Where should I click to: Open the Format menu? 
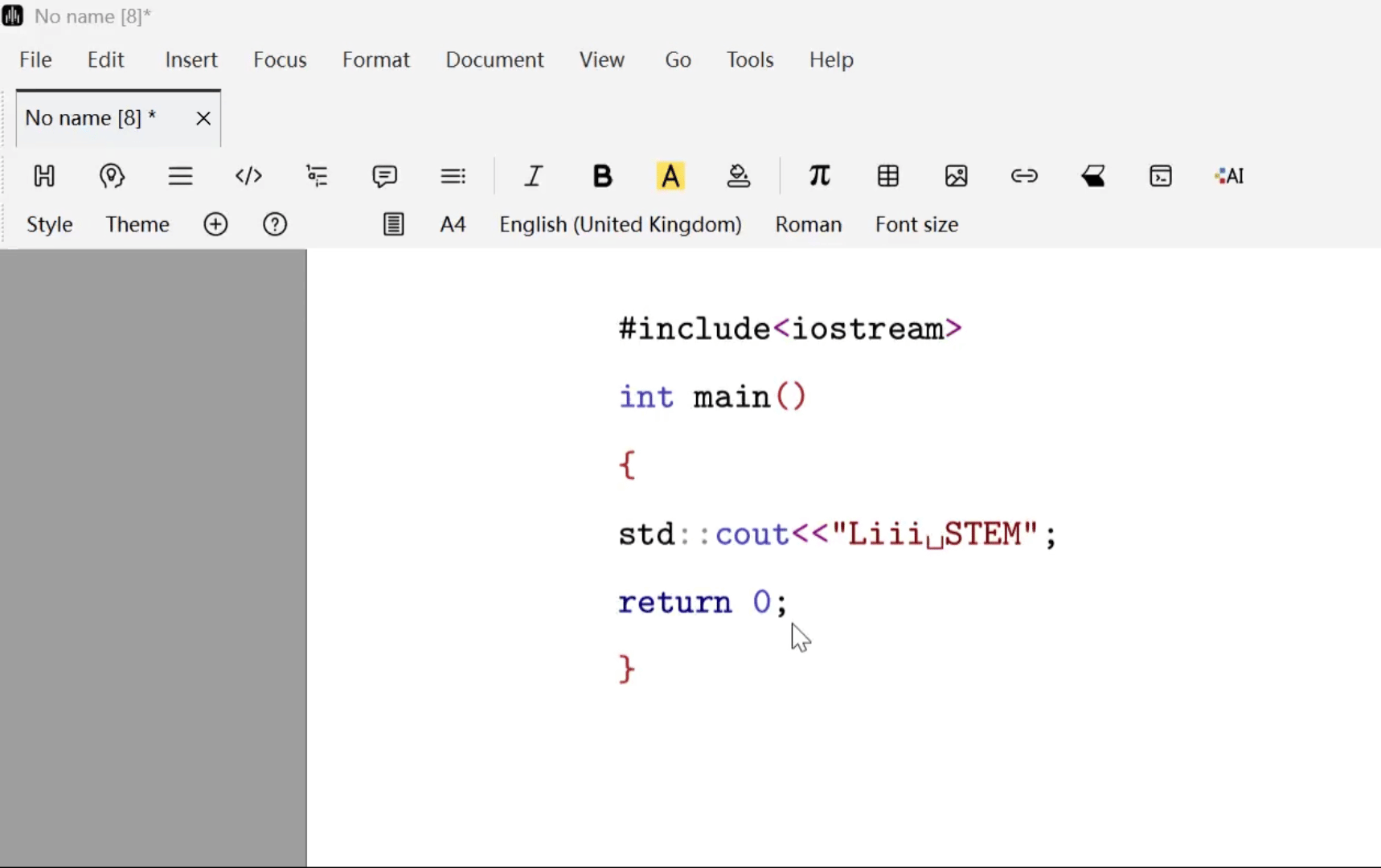375,59
